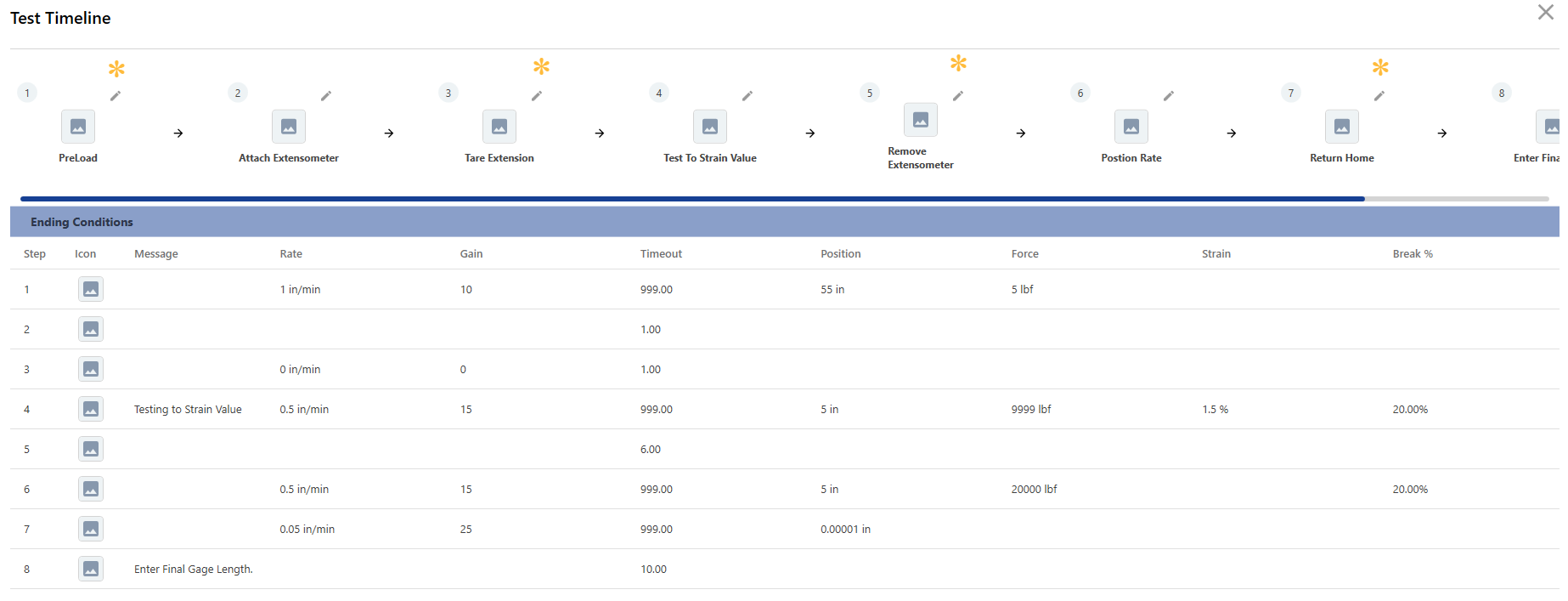The image size is (1568, 601).
Task: Click the row 3 icon in Ending Conditions
Action: tap(91, 369)
